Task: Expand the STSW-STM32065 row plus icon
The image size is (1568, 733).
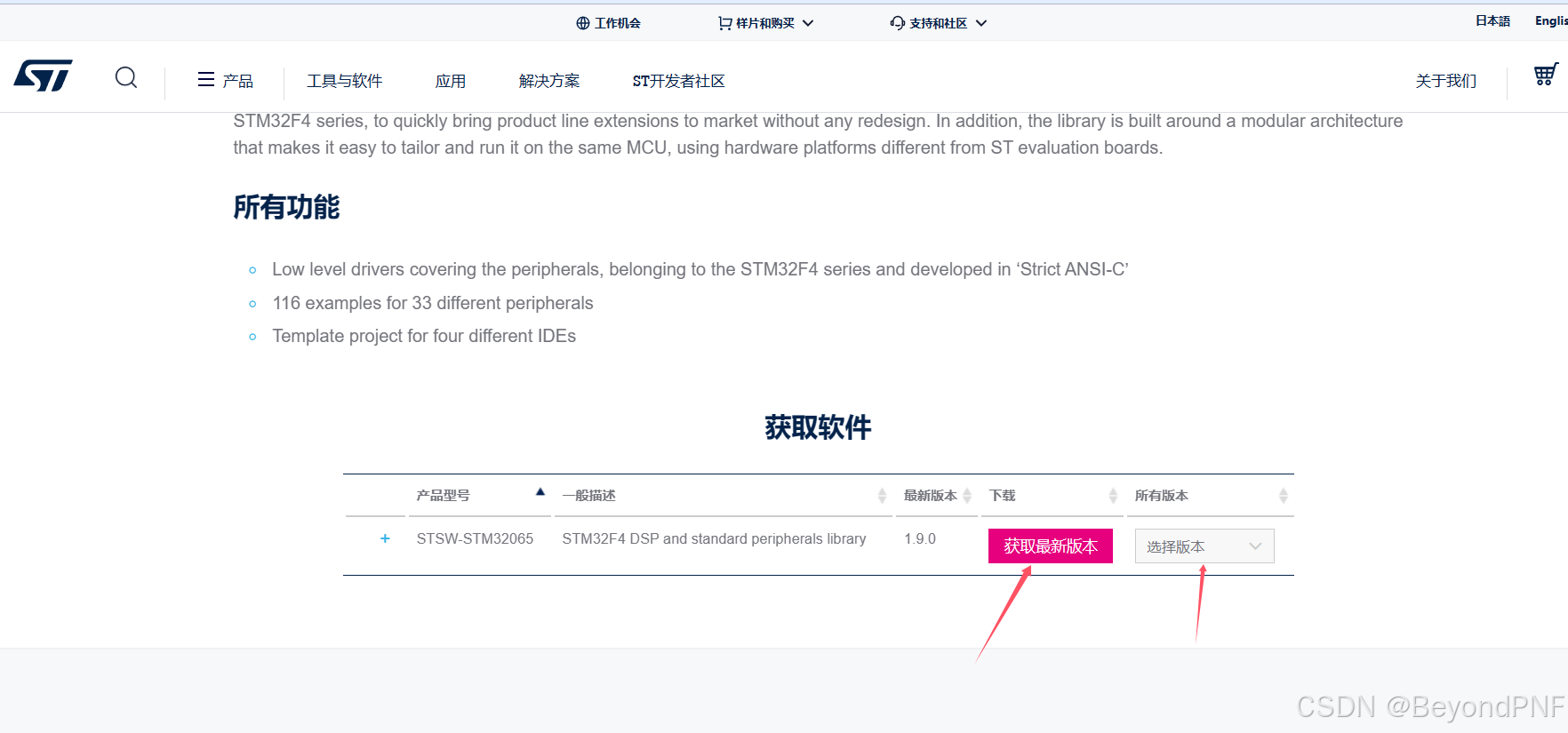Action: (385, 538)
